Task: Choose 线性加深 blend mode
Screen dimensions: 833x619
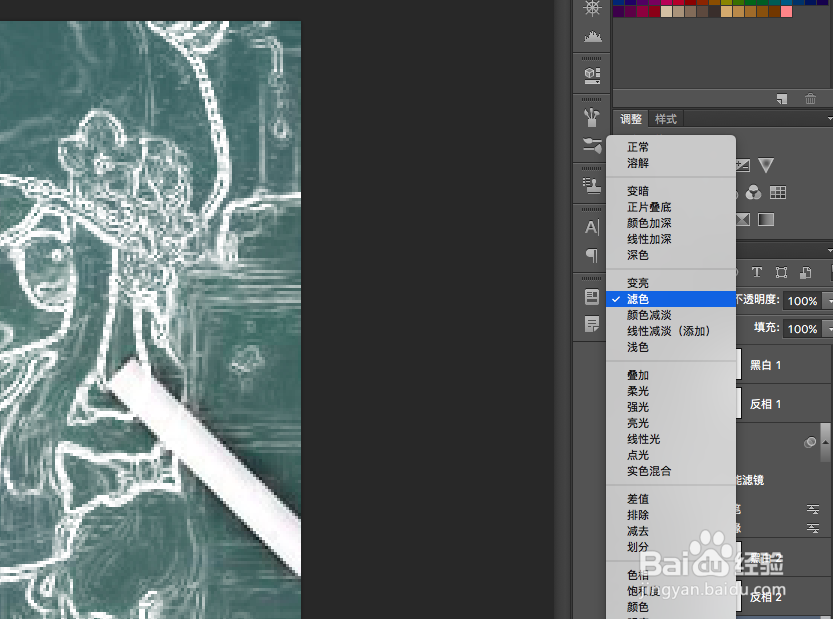Action: (671, 239)
